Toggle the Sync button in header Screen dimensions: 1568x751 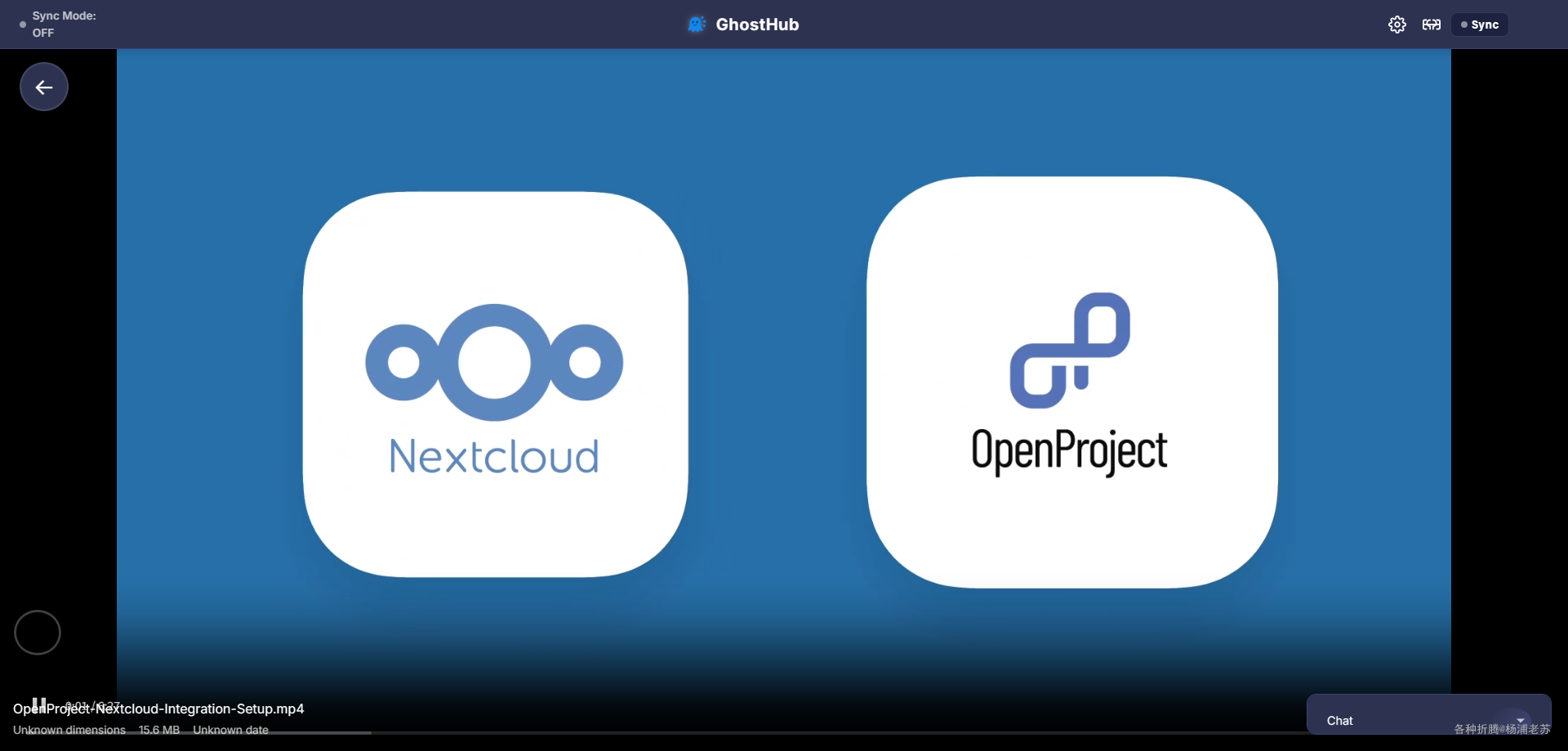pyautogui.click(x=1480, y=25)
